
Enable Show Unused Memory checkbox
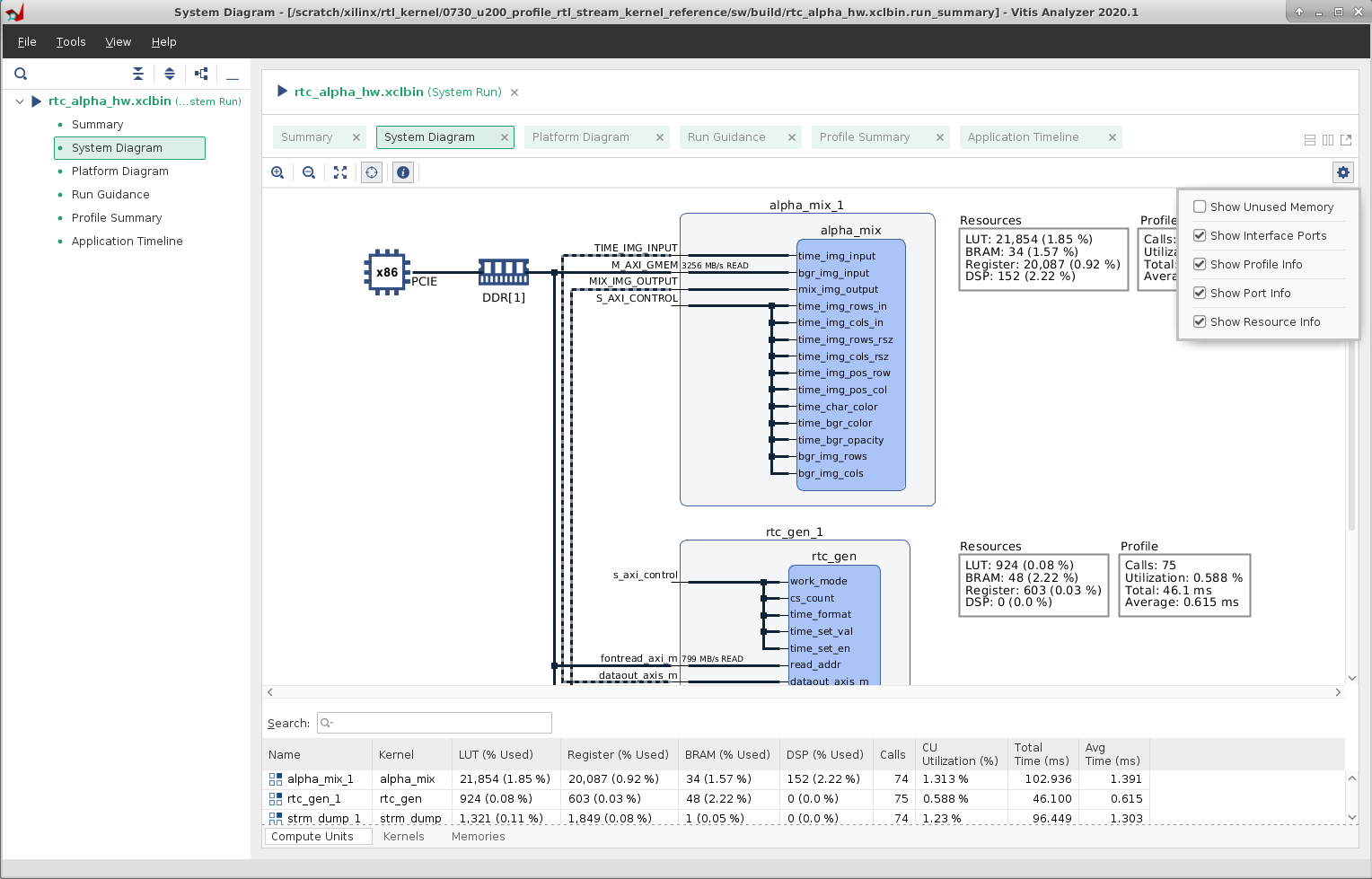1200,207
